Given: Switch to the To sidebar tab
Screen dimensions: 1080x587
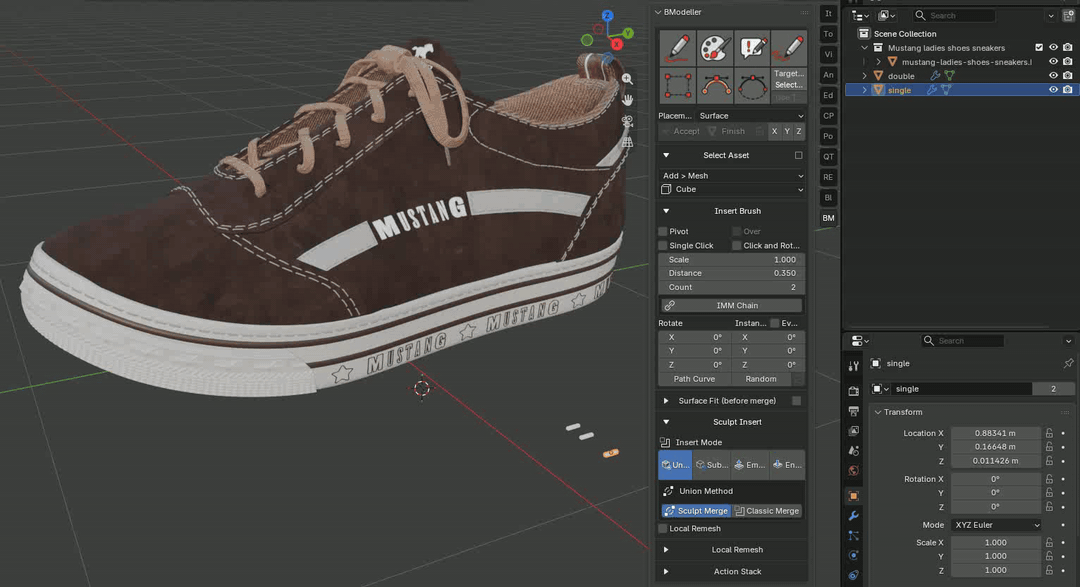Looking at the screenshot, I should point(828,34).
